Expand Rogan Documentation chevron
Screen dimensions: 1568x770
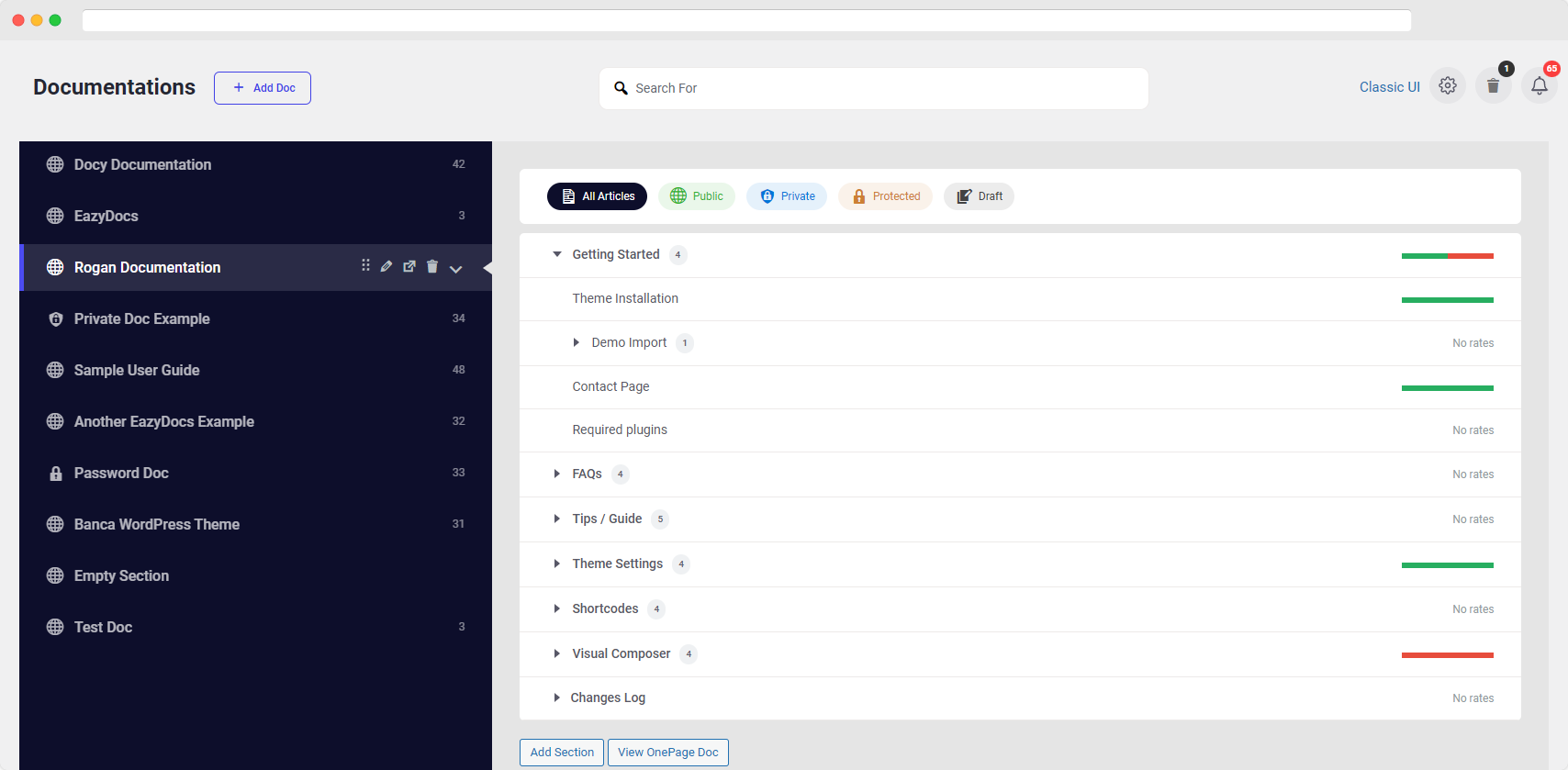(x=455, y=269)
